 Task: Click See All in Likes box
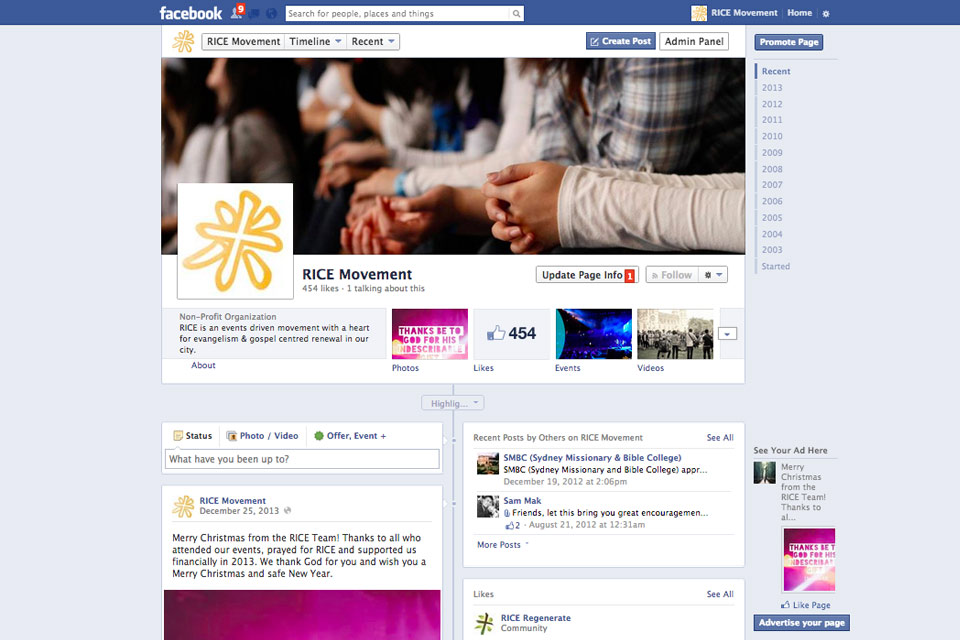[x=720, y=594]
